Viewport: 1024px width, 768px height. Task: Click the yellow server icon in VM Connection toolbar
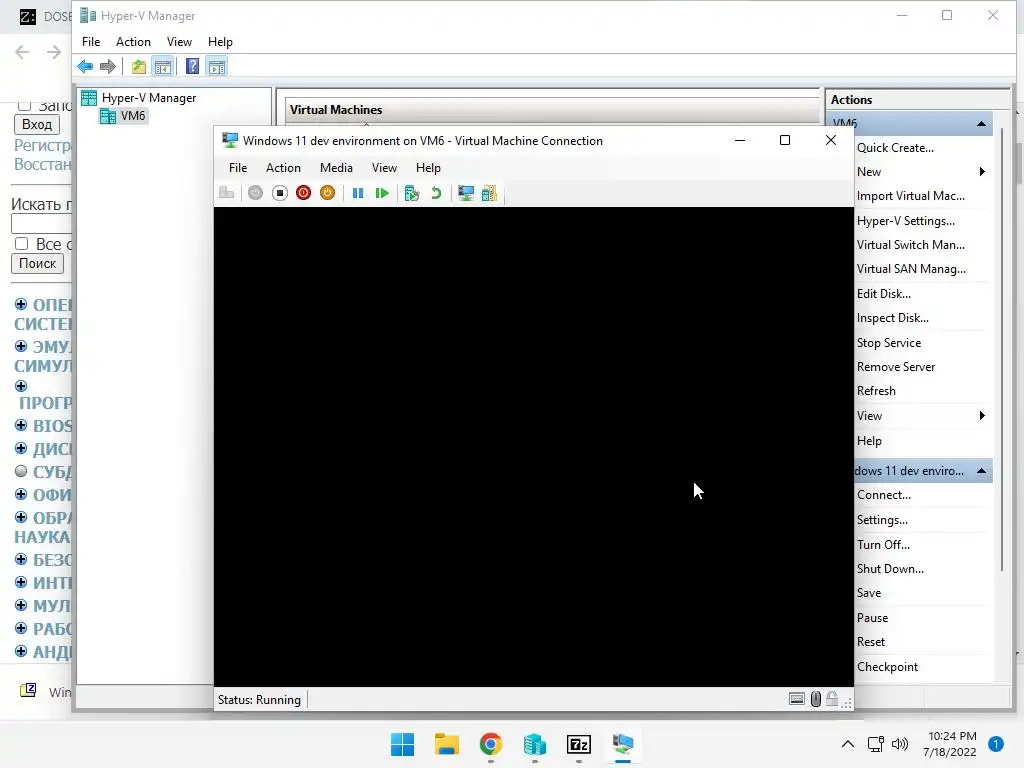pyautogui.click(x=489, y=193)
